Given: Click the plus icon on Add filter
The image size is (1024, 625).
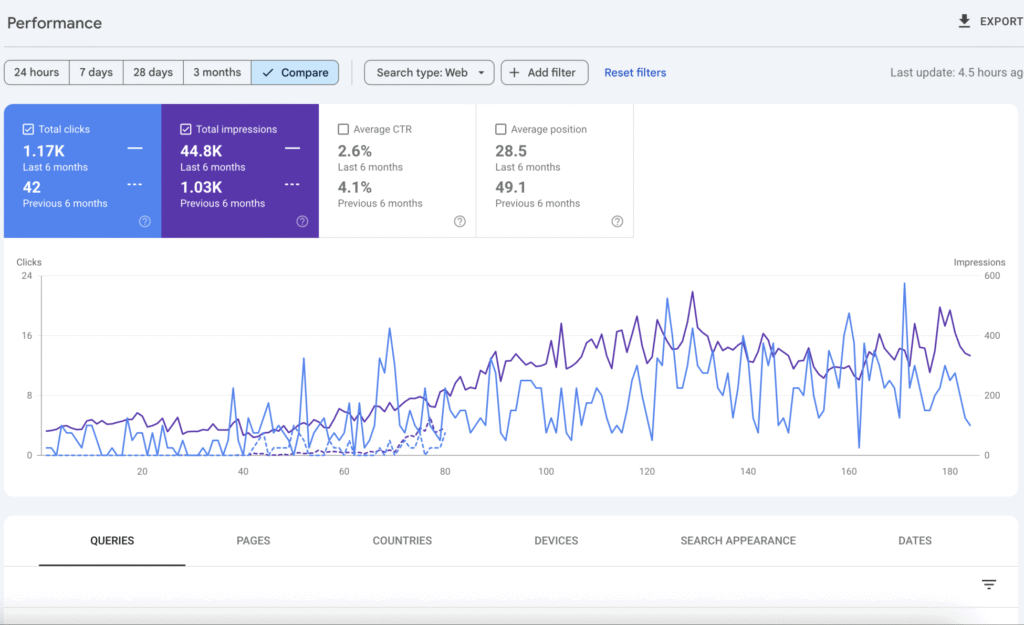Looking at the screenshot, I should (x=514, y=73).
